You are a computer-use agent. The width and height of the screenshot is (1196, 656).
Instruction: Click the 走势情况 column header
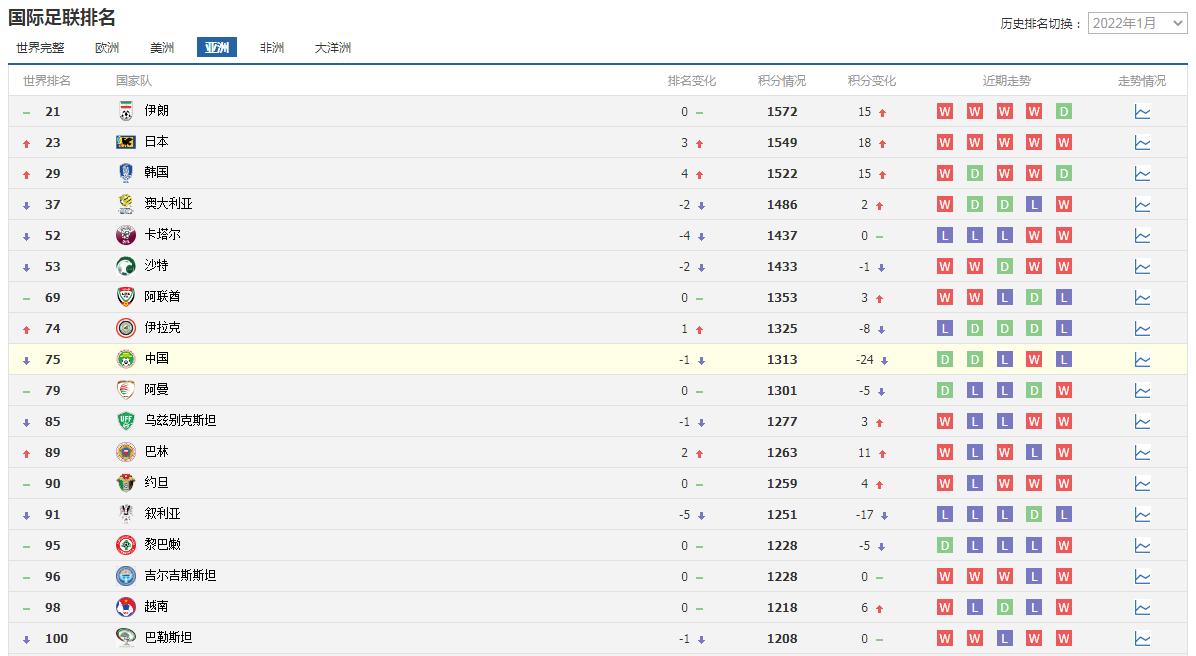(1142, 81)
